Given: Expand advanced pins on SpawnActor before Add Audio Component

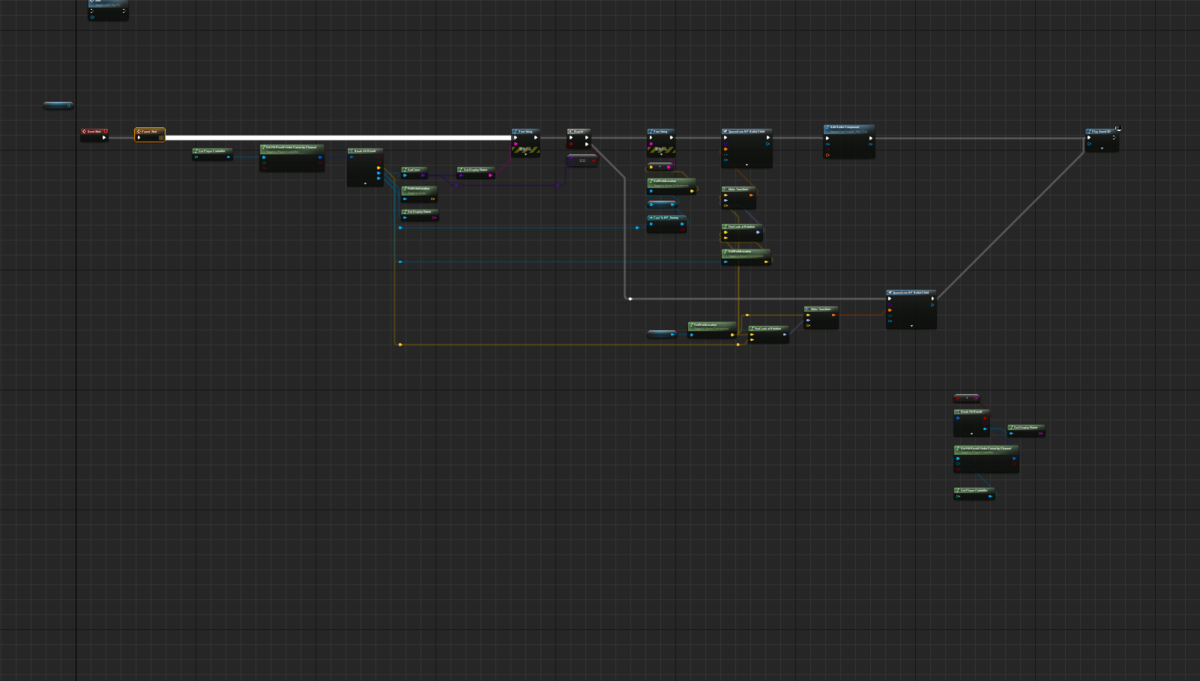Looking at the screenshot, I should (x=747, y=164).
